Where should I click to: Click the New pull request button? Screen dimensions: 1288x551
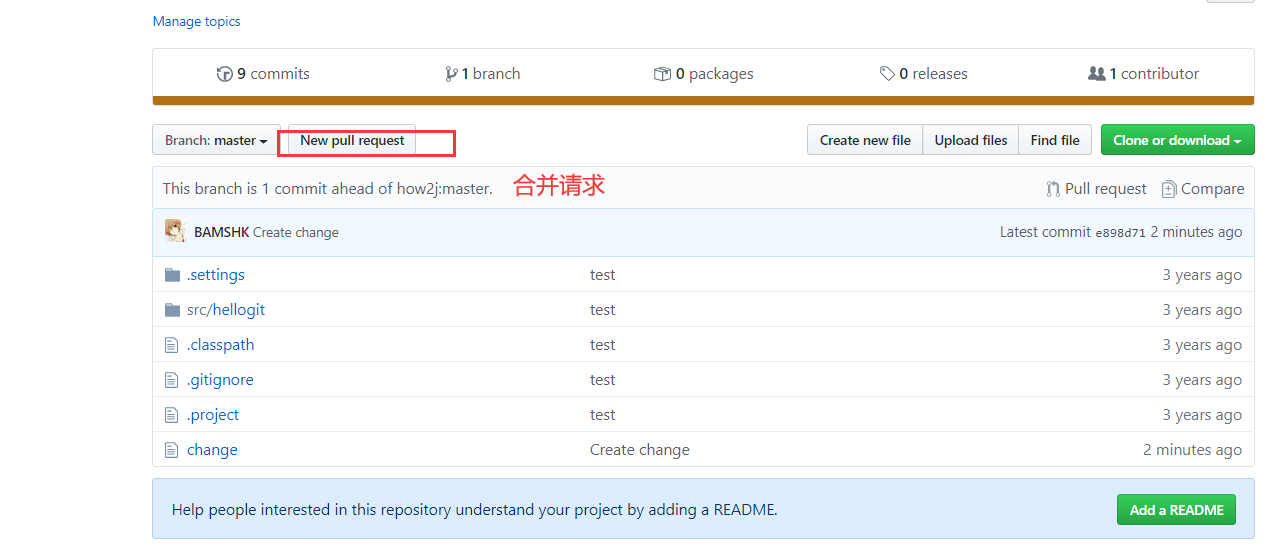352,140
